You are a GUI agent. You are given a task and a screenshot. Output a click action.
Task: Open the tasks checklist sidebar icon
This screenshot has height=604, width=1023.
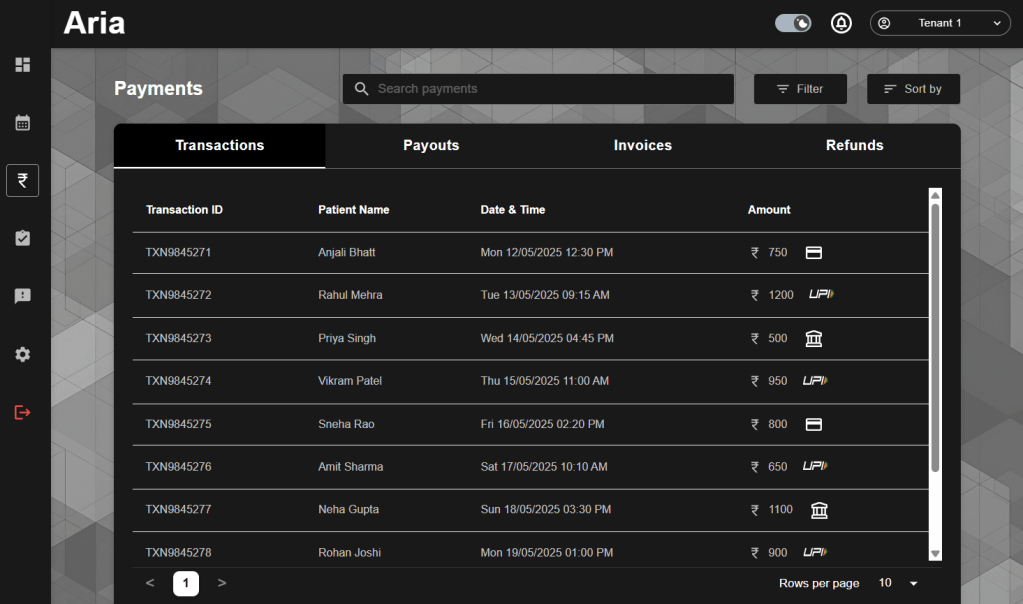point(22,238)
